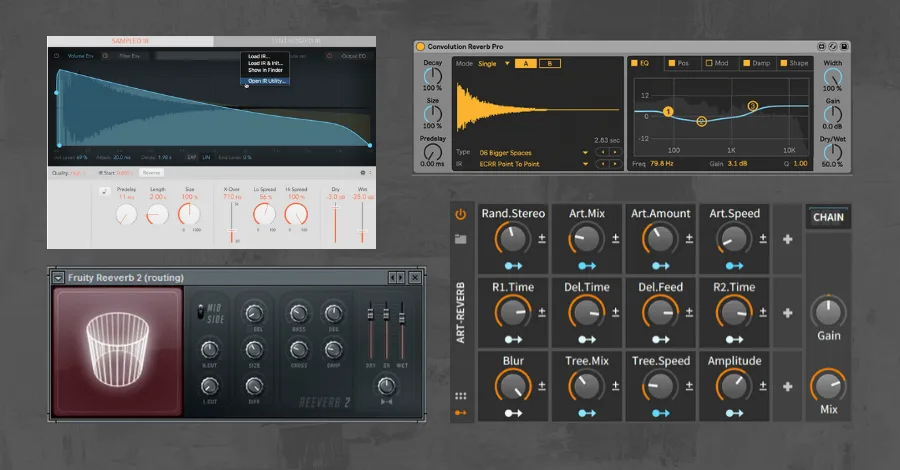Flip Mid/Side switch in Reeverb 2
This screenshot has height=470, width=900.
click(x=200, y=312)
